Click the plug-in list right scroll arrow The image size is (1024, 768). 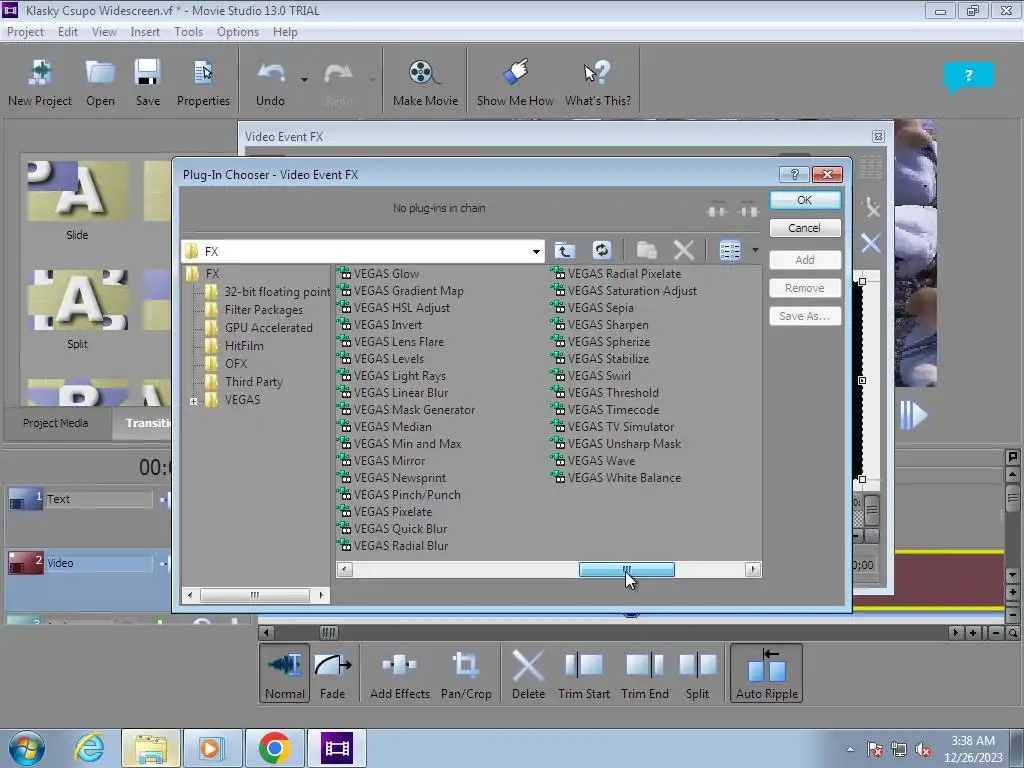pyautogui.click(x=753, y=569)
